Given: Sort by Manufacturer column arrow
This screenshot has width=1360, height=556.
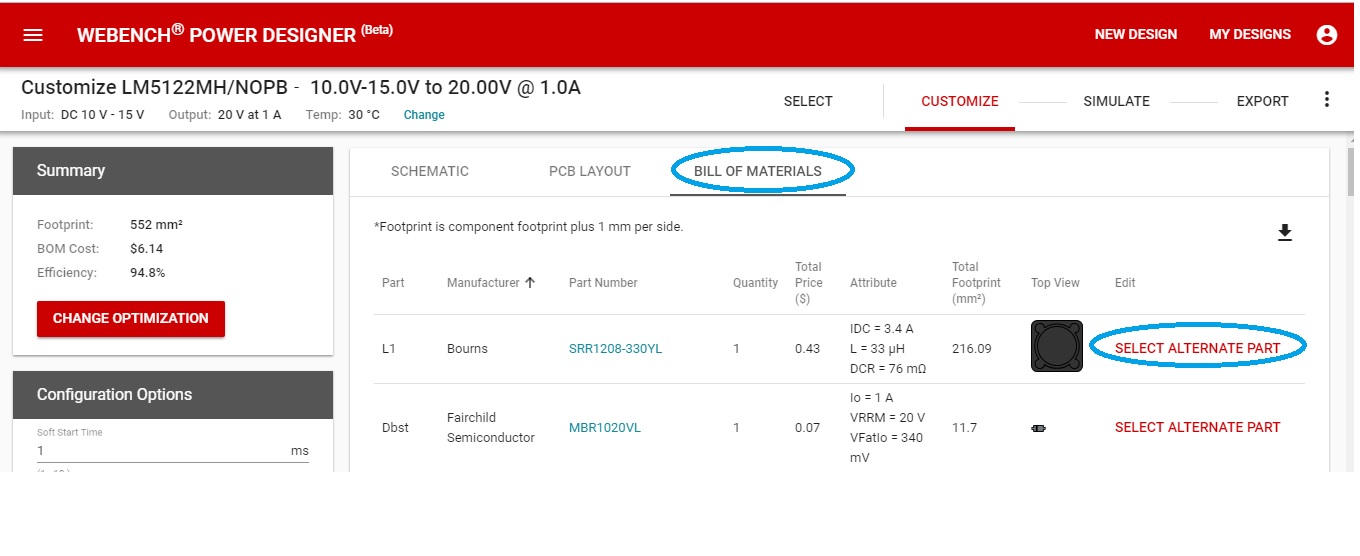Looking at the screenshot, I should pyautogui.click(x=530, y=283).
